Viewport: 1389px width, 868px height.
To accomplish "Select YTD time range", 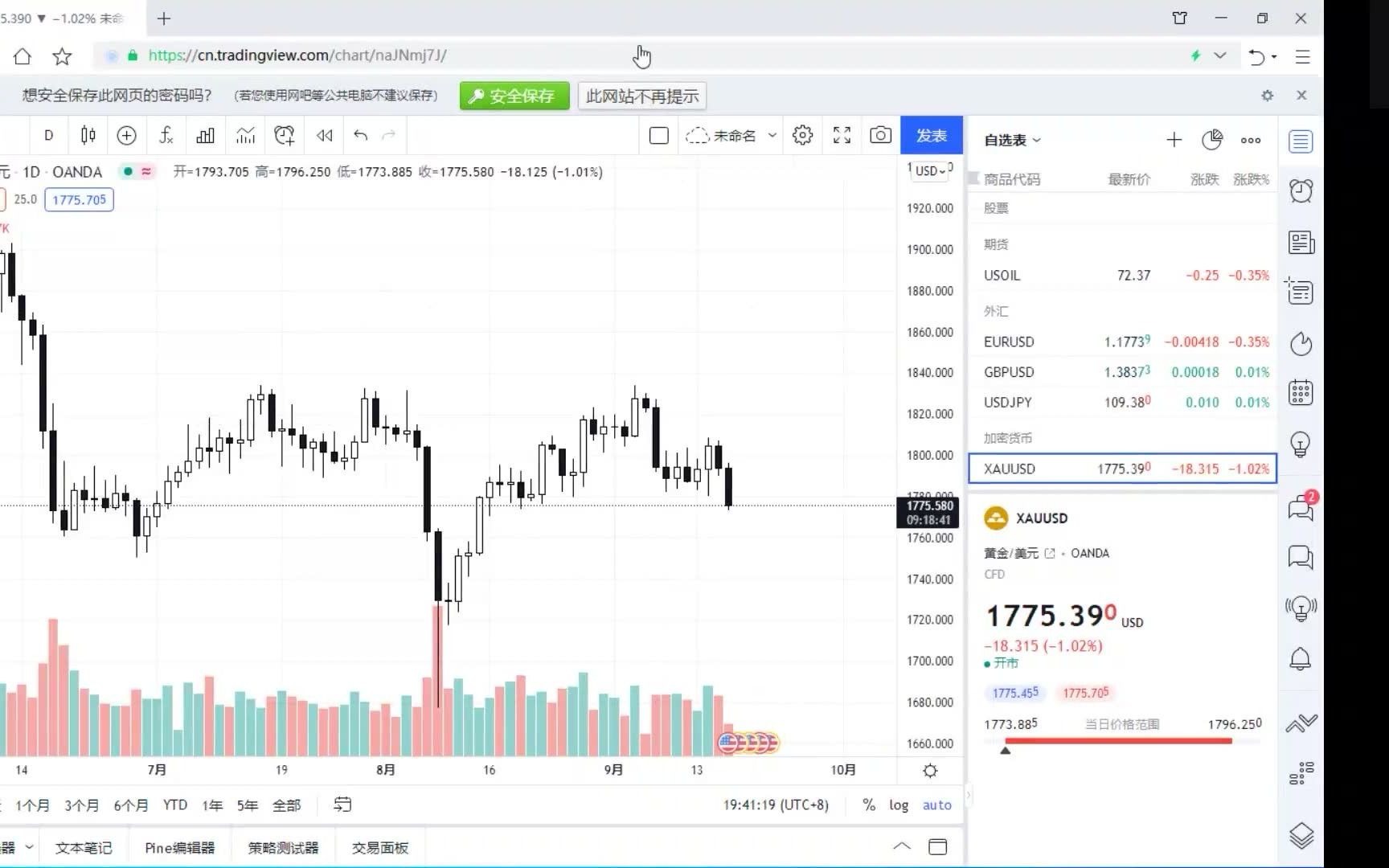I will click(175, 805).
